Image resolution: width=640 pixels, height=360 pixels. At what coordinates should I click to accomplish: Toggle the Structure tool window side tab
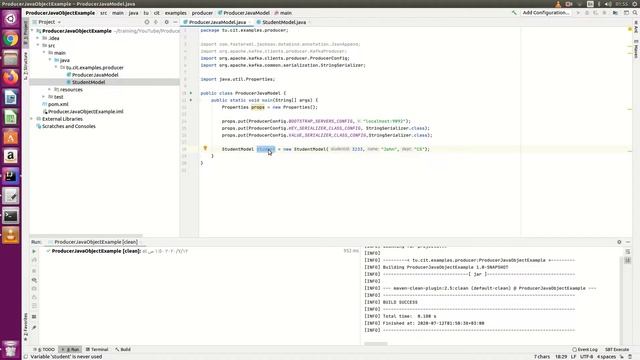coord(26,65)
